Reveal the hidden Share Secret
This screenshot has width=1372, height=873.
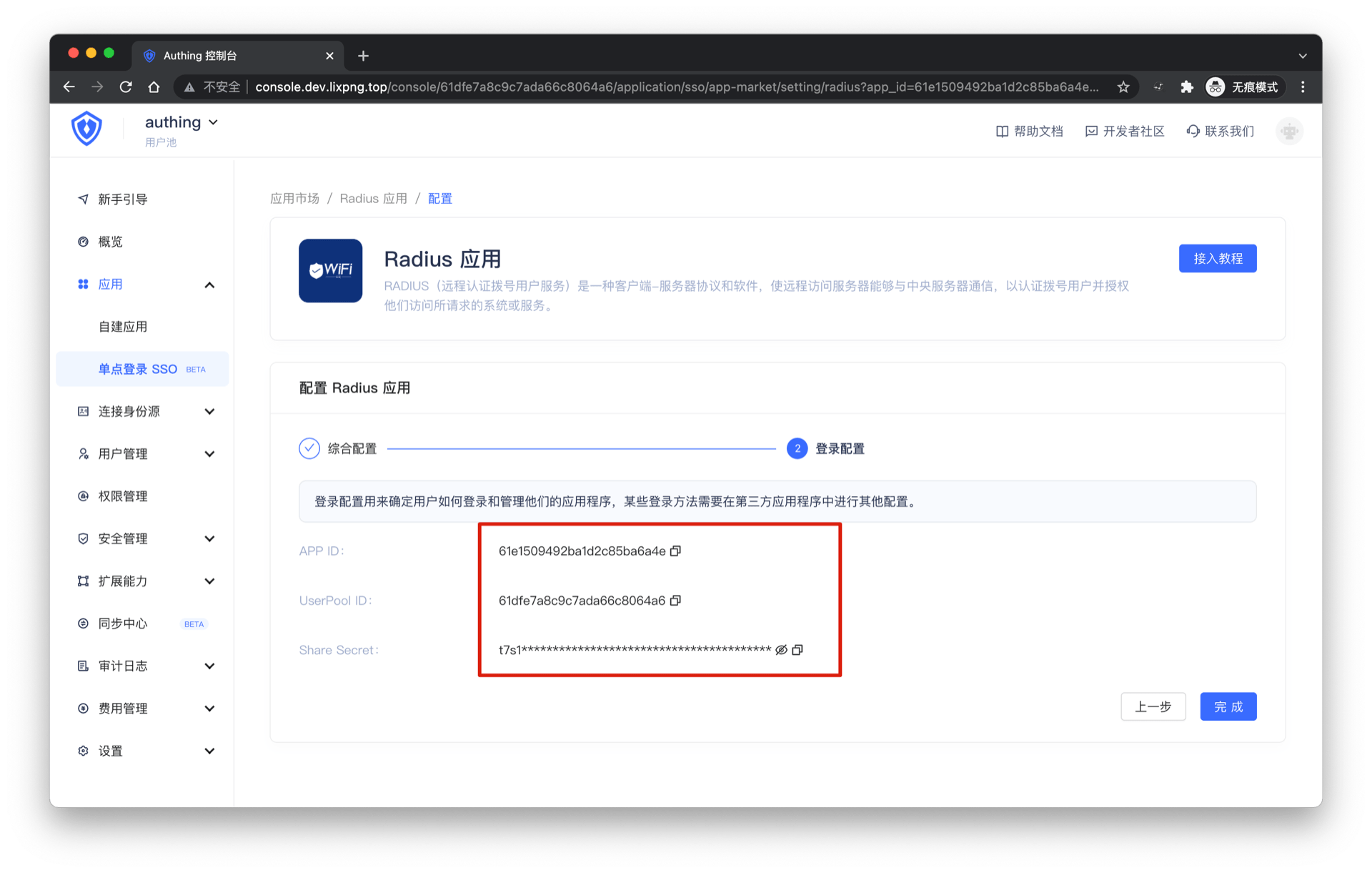click(x=781, y=649)
